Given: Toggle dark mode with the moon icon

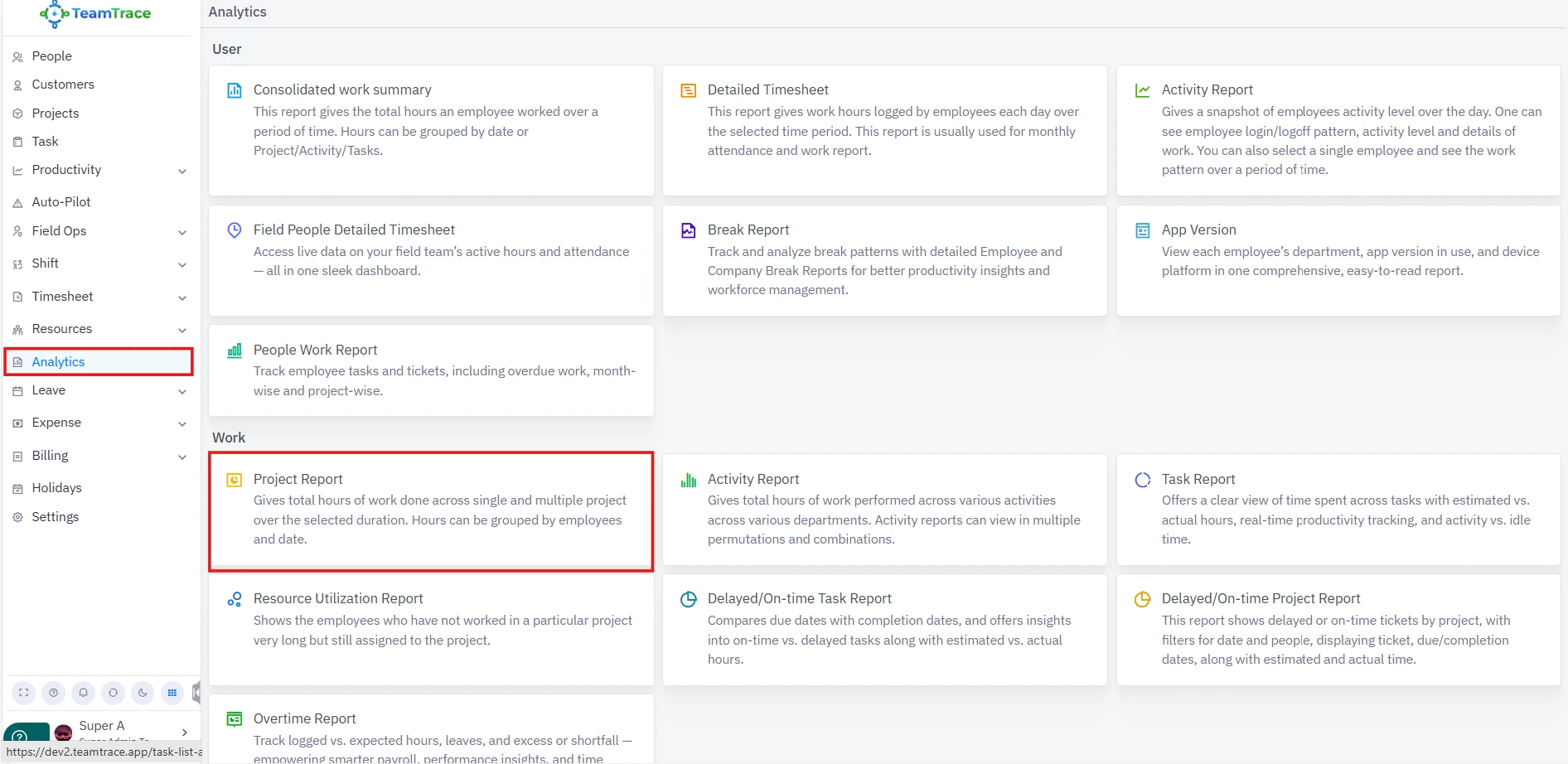Looking at the screenshot, I should [143, 693].
